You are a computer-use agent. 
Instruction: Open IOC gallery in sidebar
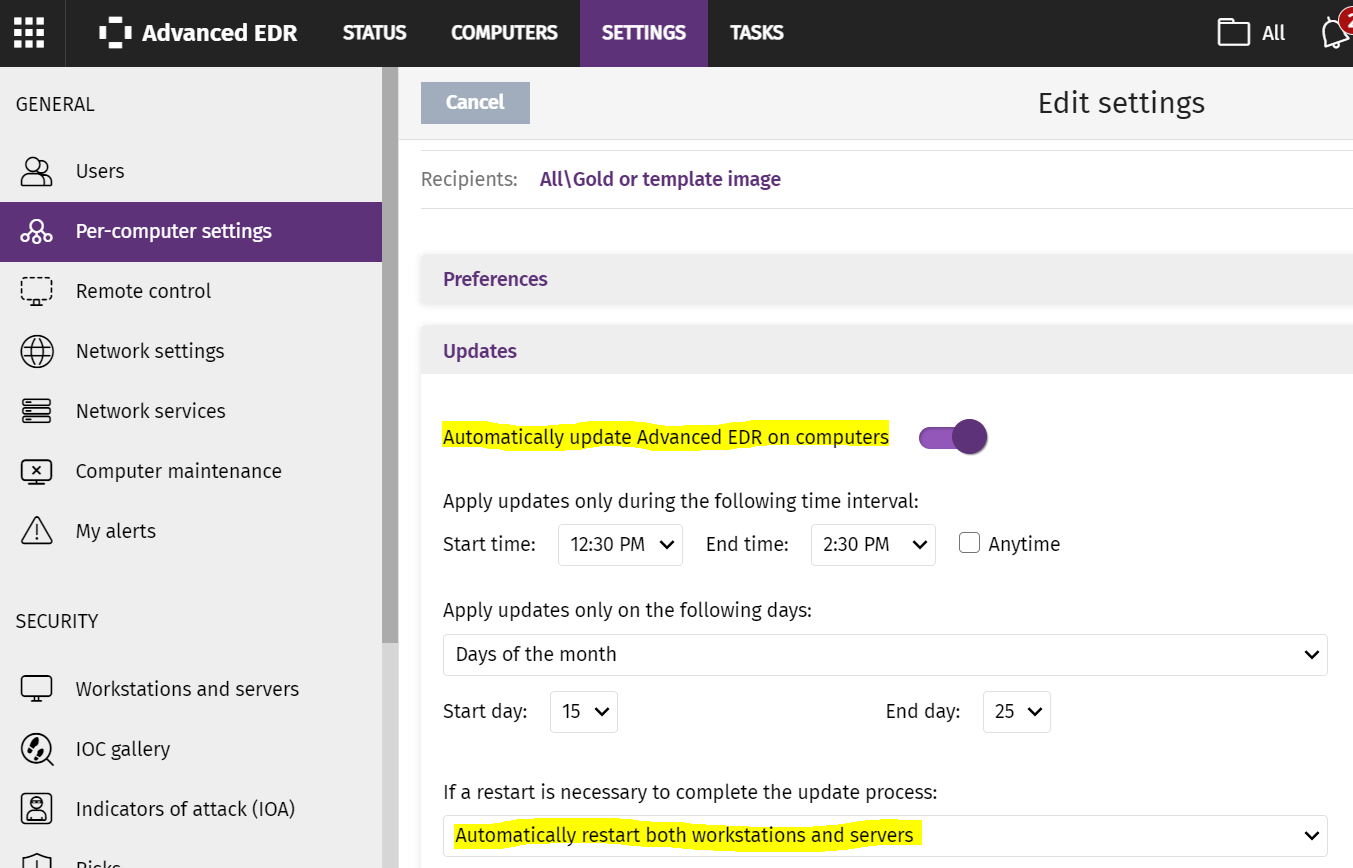coord(191,749)
